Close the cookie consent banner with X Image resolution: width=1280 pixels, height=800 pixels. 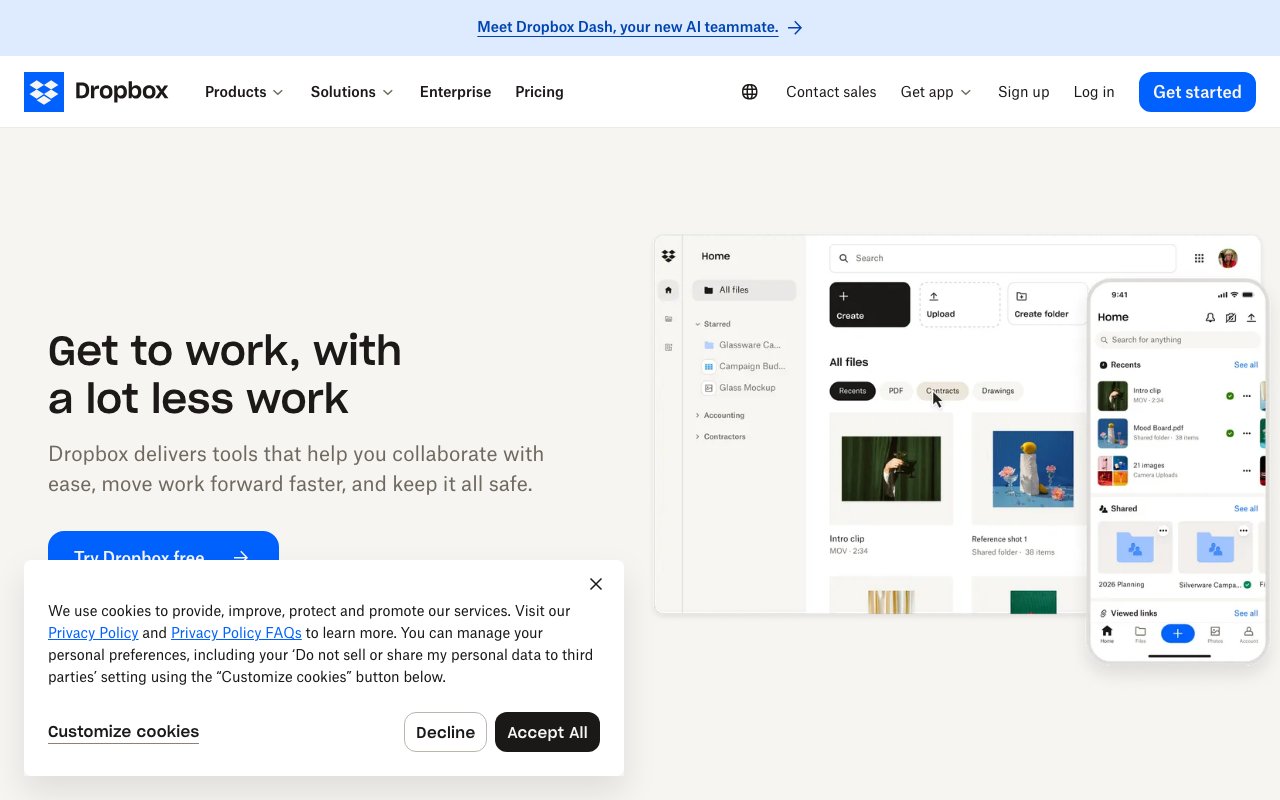coord(596,584)
